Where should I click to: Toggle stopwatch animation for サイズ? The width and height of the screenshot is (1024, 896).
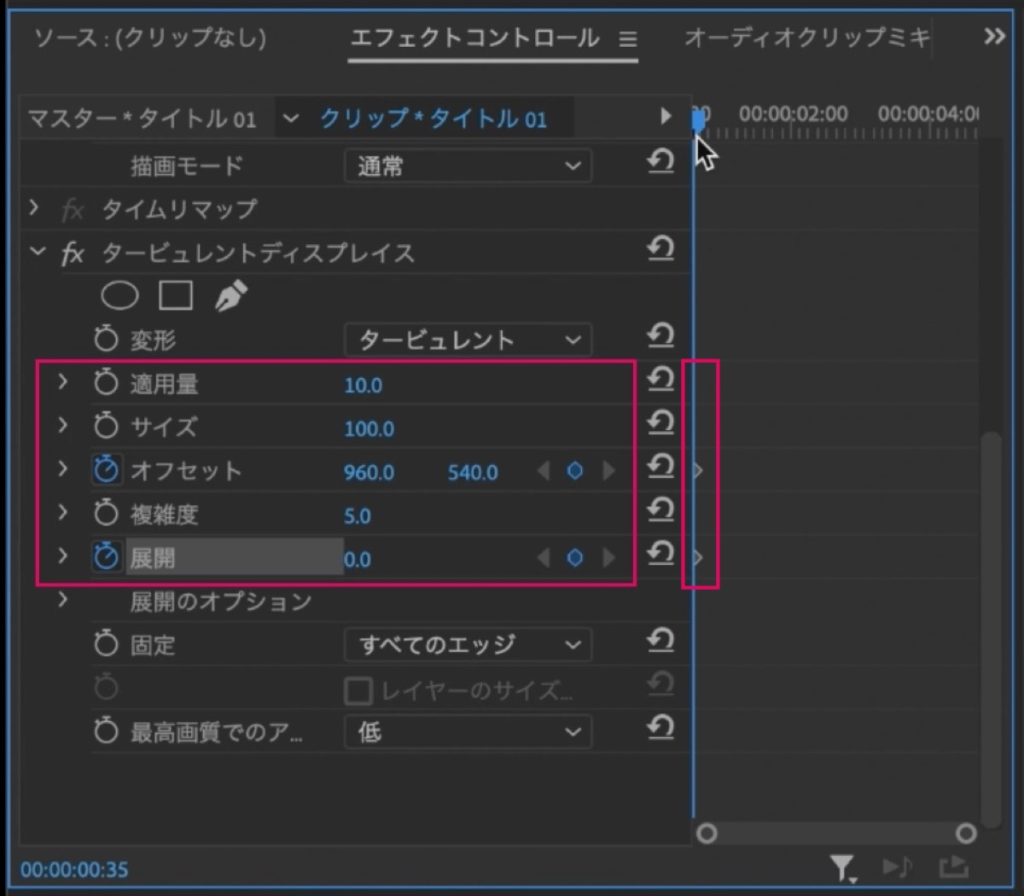(x=106, y=426)
